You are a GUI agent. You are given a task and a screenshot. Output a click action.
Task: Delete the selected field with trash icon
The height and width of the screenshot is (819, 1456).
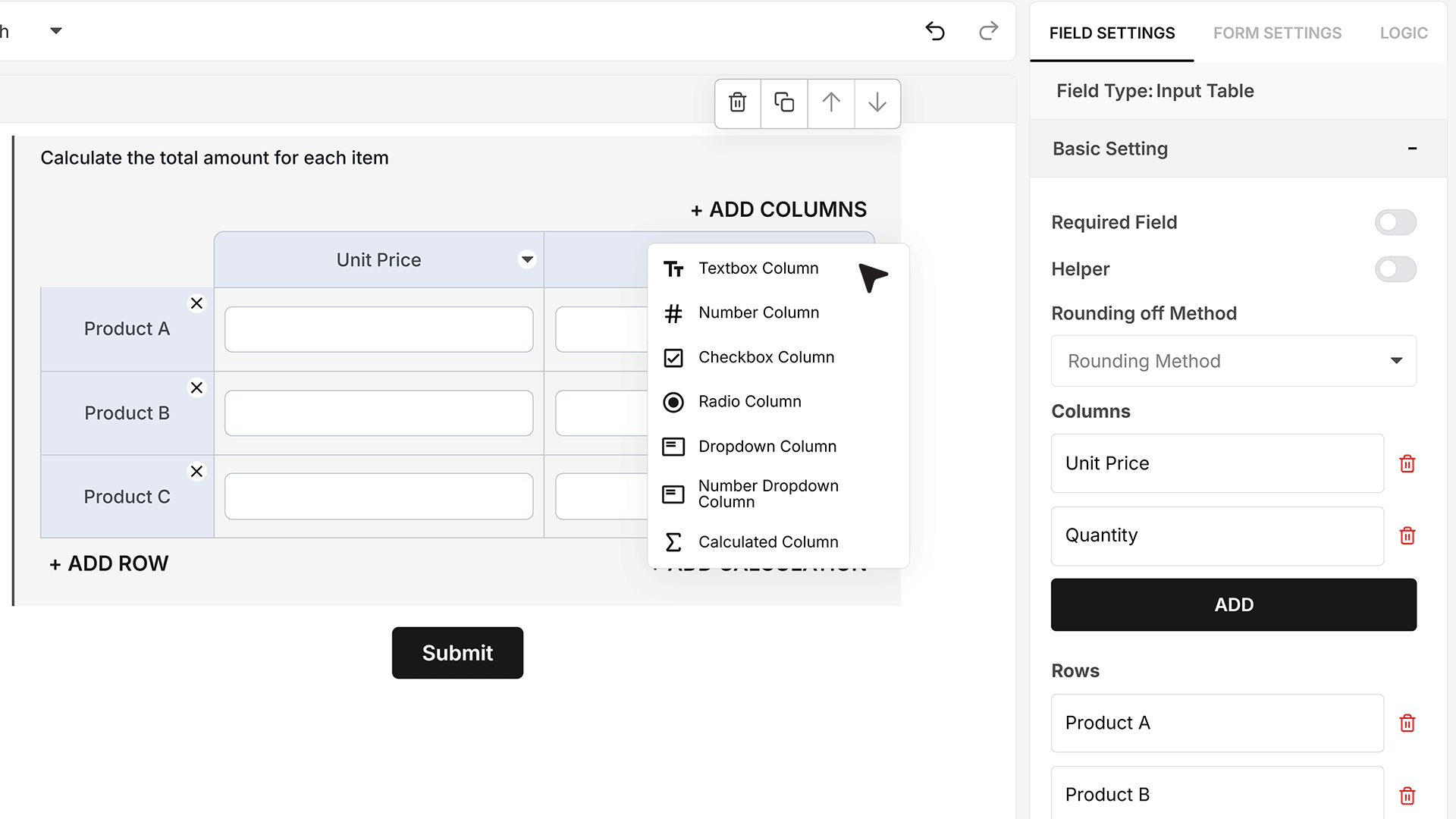coord(737,103)
